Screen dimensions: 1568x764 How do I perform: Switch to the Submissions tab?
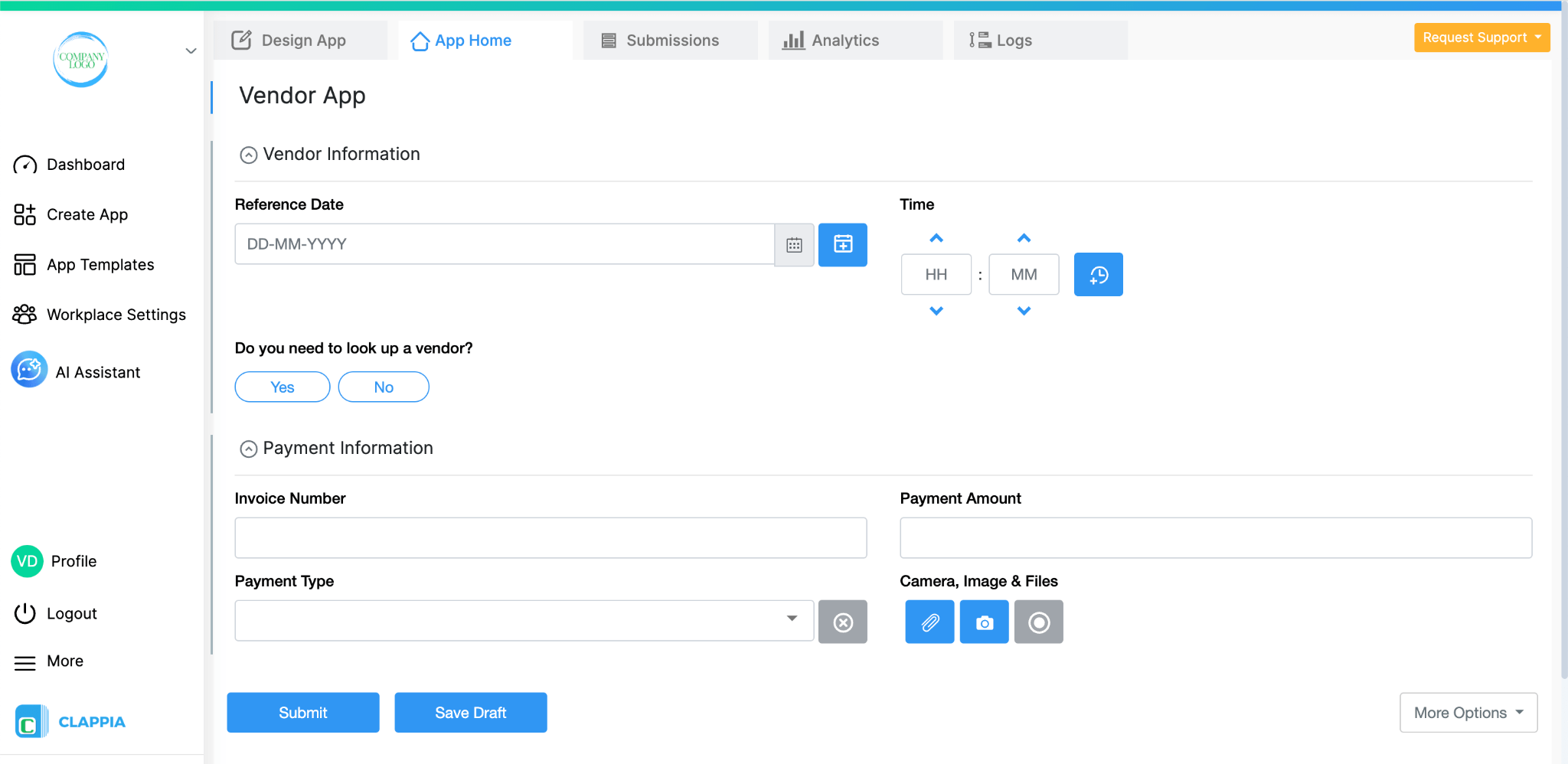[670, 40]
